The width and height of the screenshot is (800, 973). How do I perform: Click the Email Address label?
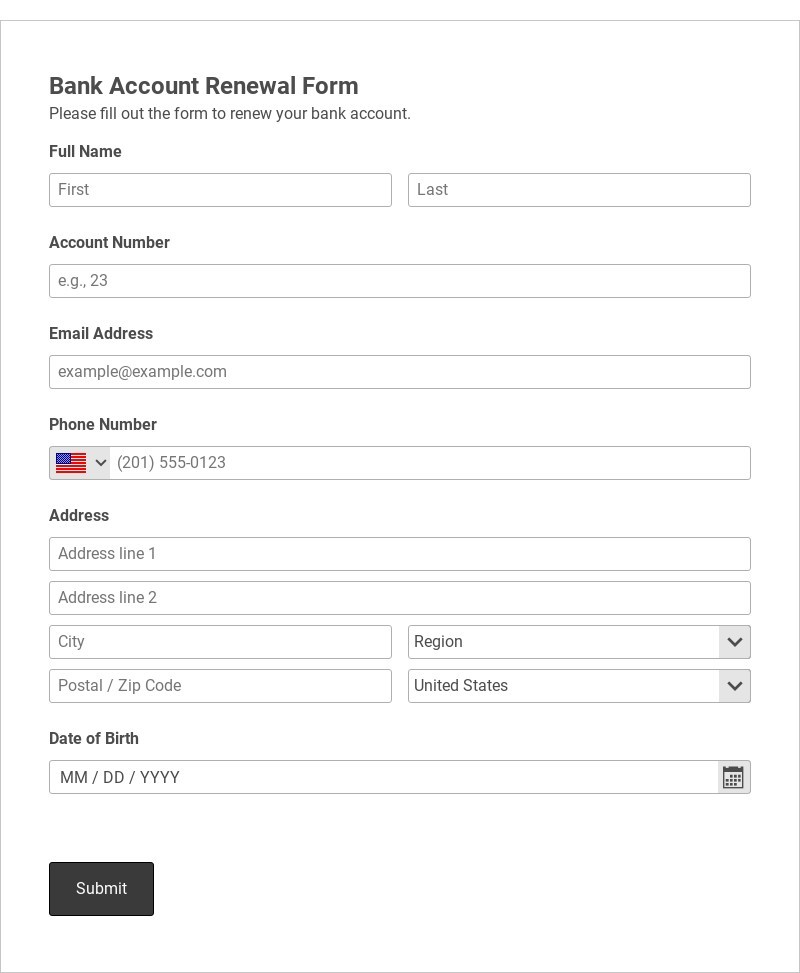click(101, 333)
